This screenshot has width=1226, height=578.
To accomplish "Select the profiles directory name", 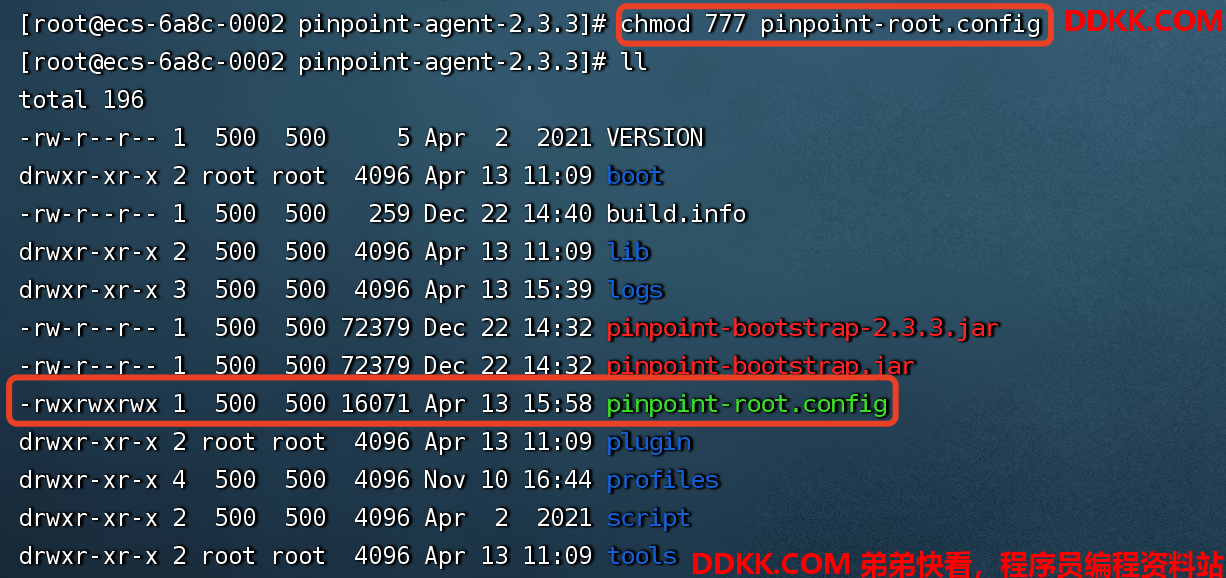I will (663, 480).
